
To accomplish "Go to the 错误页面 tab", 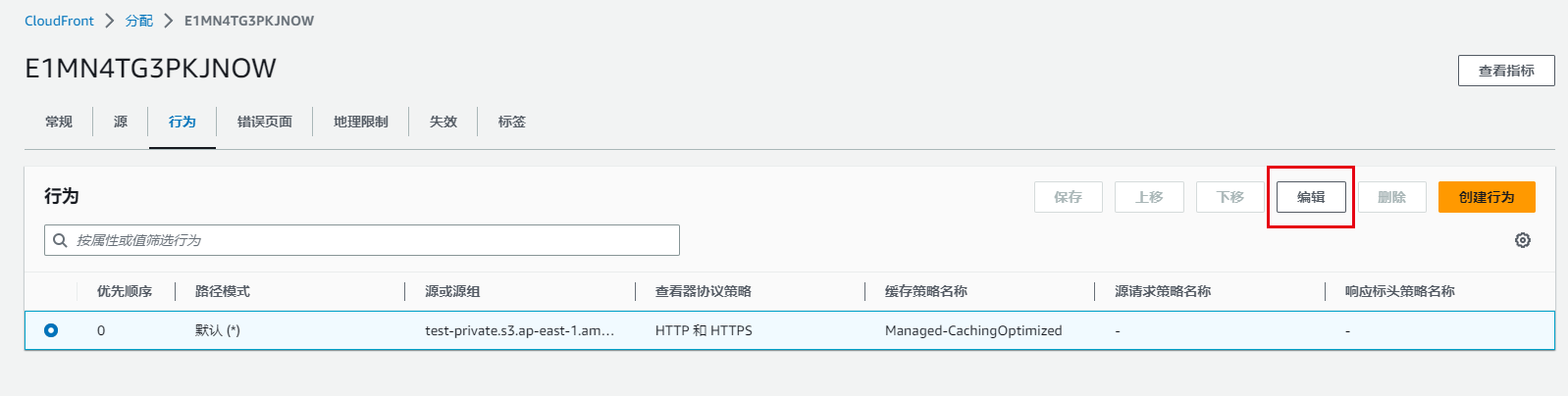I will [x=265, y=122].
